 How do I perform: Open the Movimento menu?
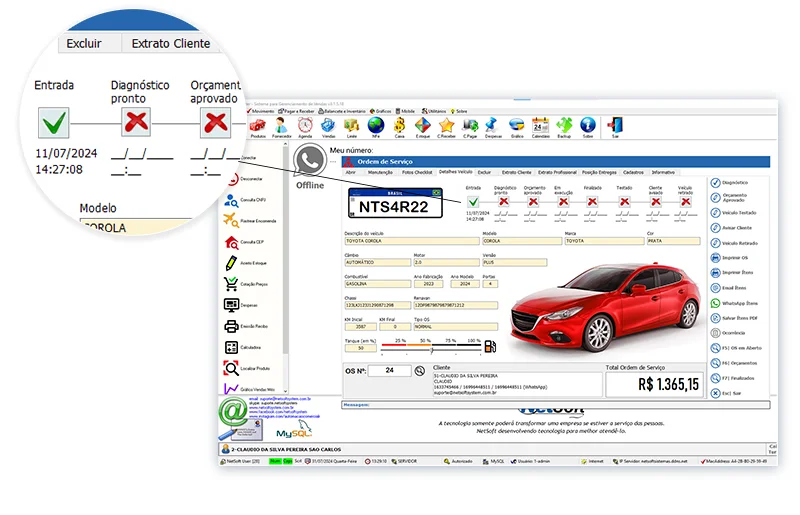pos(260,111)
